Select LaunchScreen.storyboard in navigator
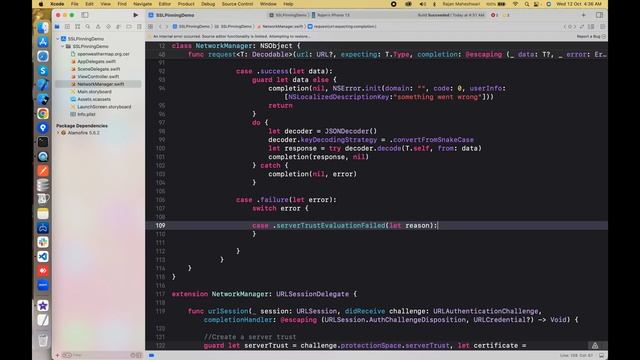Image resolution: width=640 pixels, height=360 pixels. (x=104, y=107)
